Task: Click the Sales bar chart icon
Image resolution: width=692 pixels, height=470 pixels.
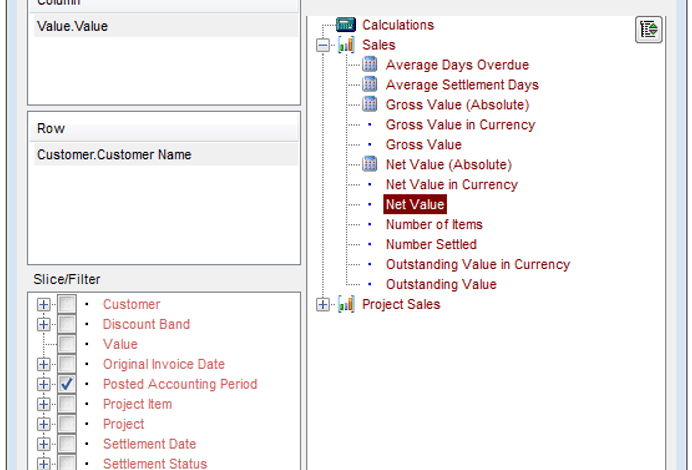Action: tap(346, 45)
